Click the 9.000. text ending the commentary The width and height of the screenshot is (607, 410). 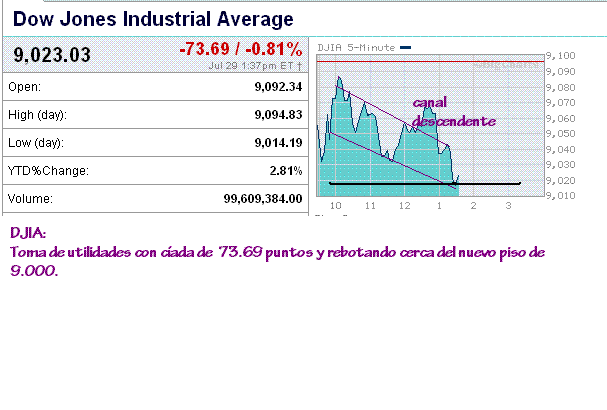(x=34, y=271)
